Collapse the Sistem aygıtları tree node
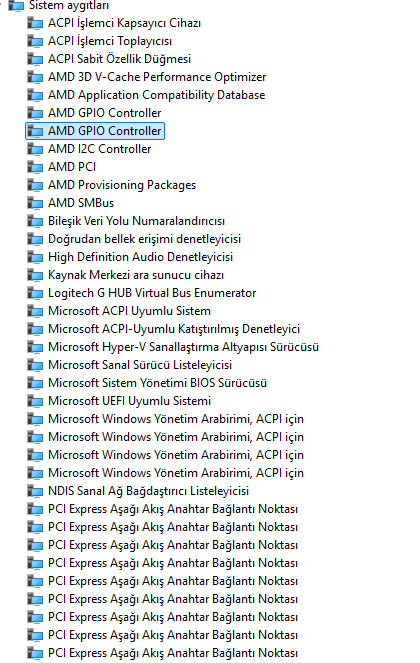The image size is (420, 663). [x=2, y=5]
